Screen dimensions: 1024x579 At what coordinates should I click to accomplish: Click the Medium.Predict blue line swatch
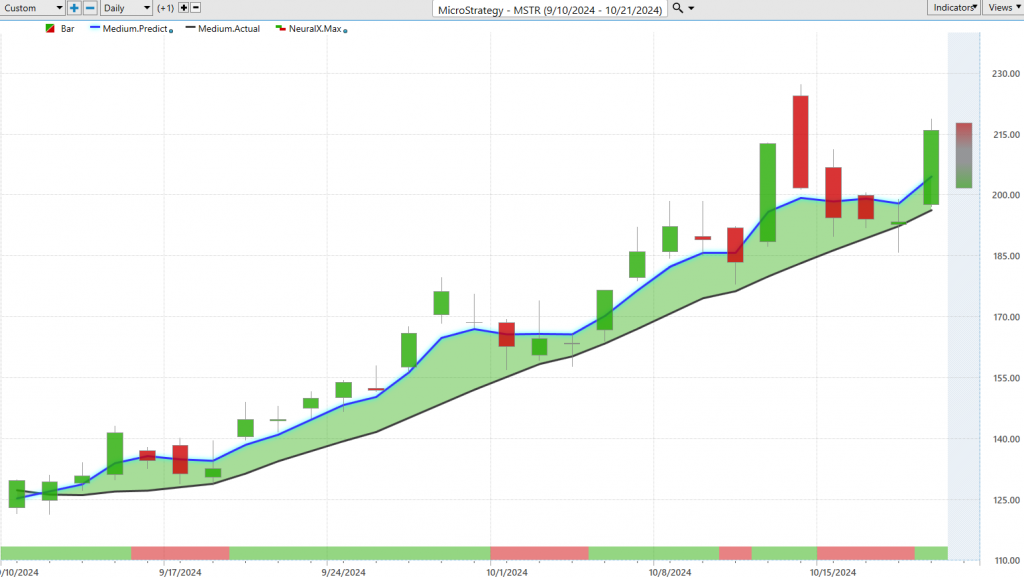[95, 28]
